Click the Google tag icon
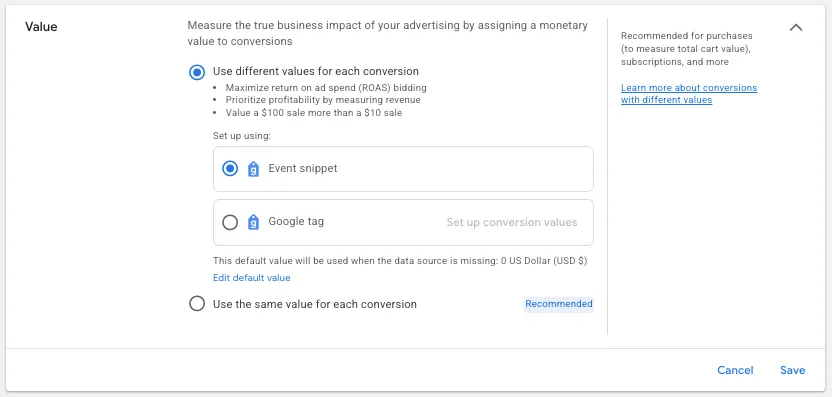The width and height of the screenshot is (832, 397). point(254,222)
